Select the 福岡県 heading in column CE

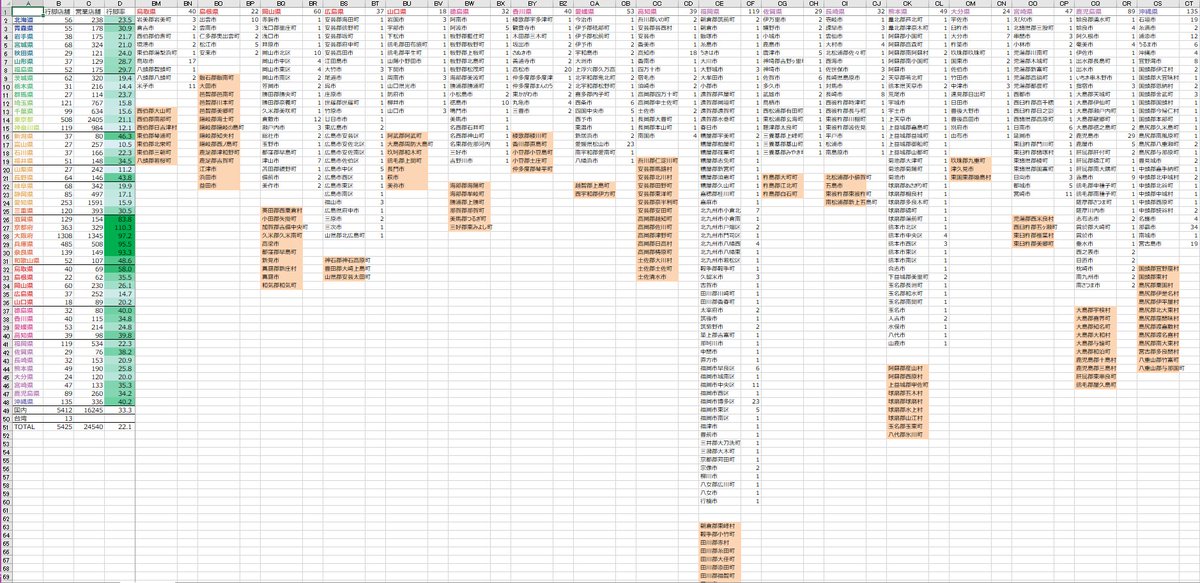[719, 11]
